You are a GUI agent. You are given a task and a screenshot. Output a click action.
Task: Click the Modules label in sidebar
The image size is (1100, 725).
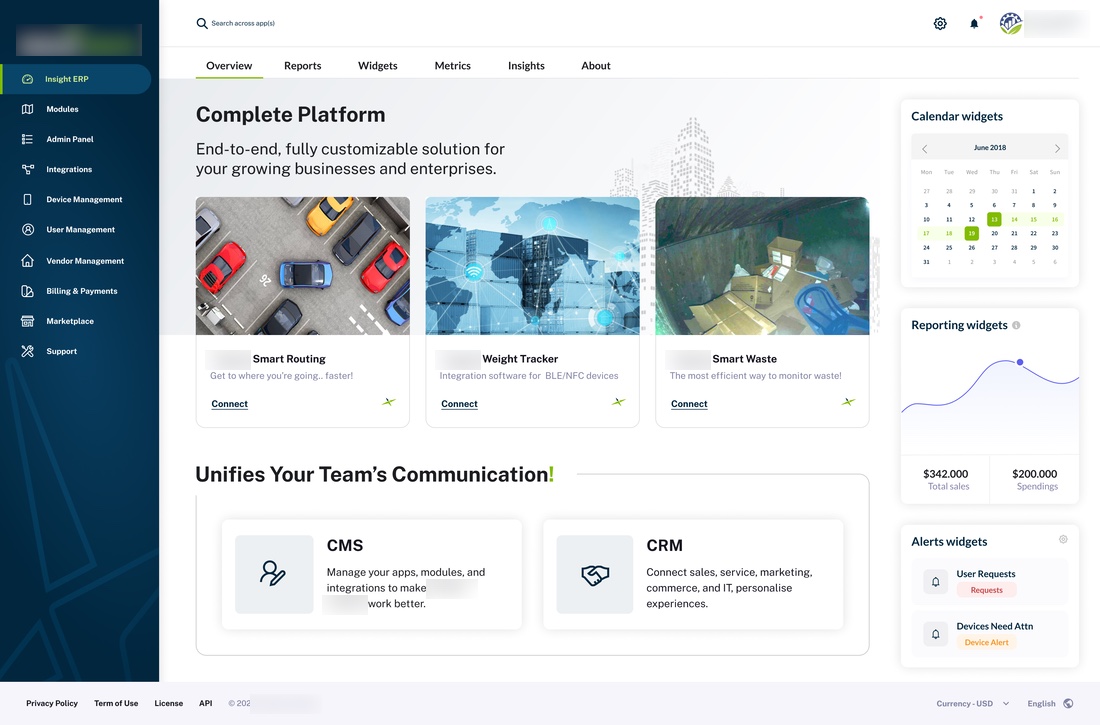pyautogui.click(x=62, y=109)
